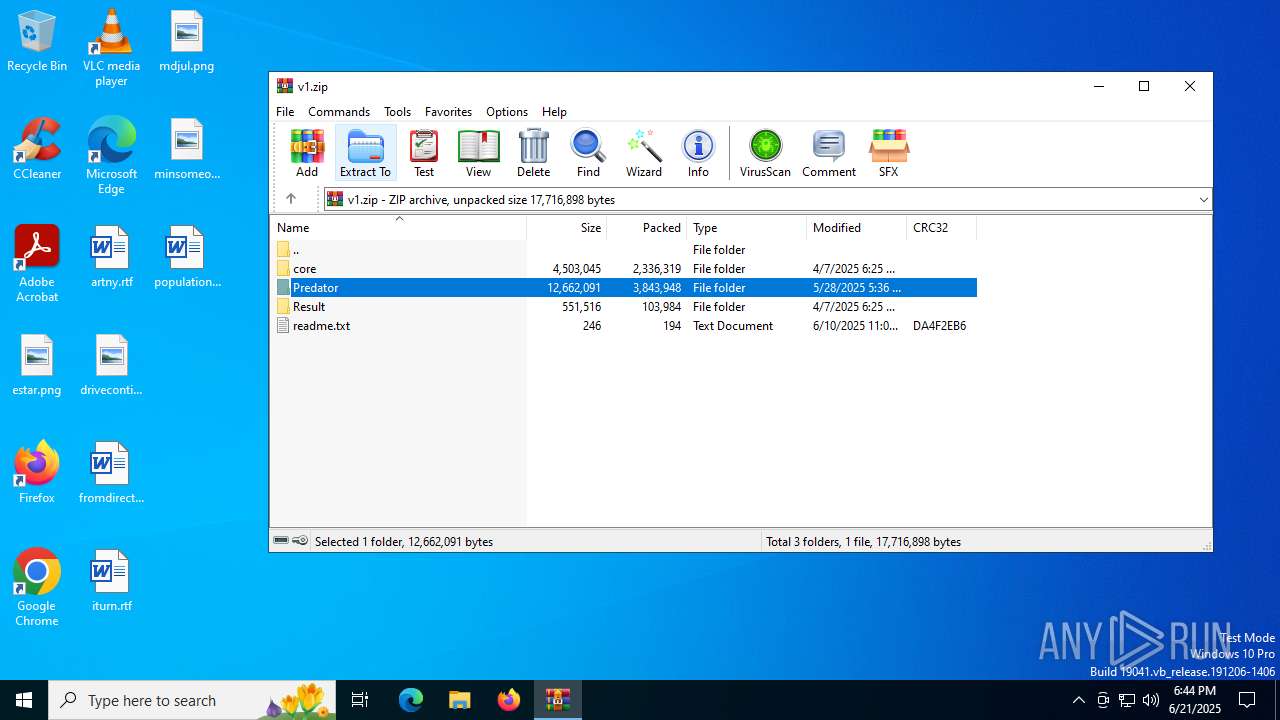Launch the Wizard wand tool

(x=644, y=153)
